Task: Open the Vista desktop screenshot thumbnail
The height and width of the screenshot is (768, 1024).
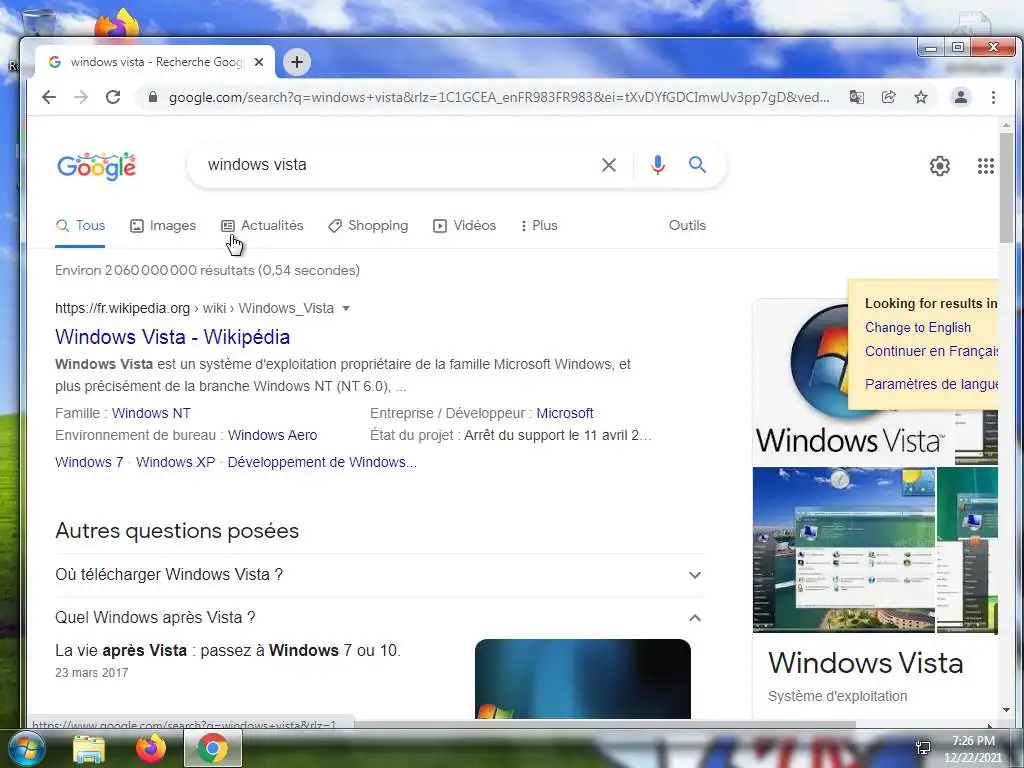Action: [x=844, y=550]
